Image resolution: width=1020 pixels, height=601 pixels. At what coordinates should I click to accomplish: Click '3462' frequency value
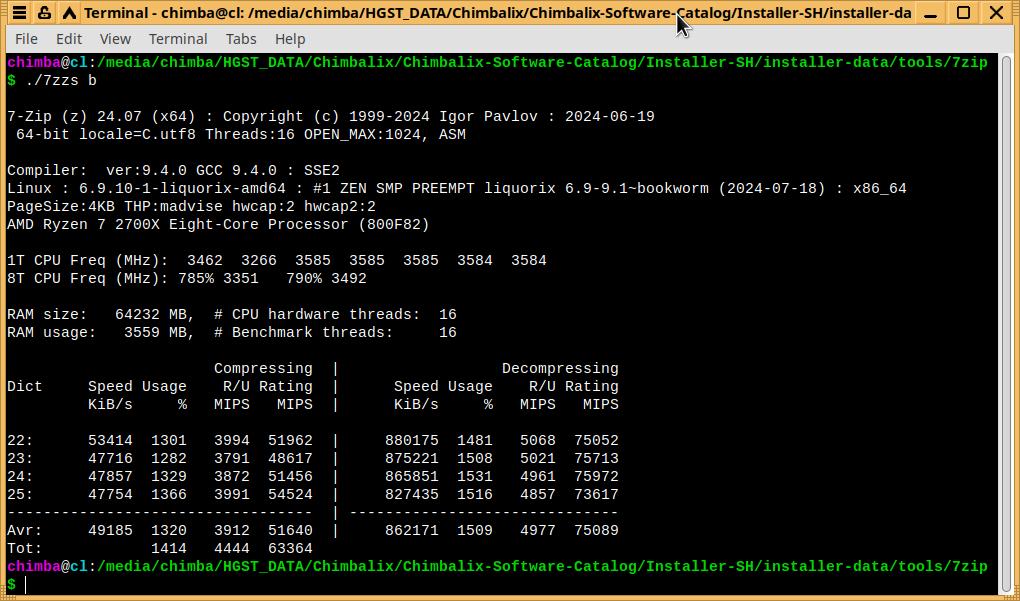click(x=204, y=261)
